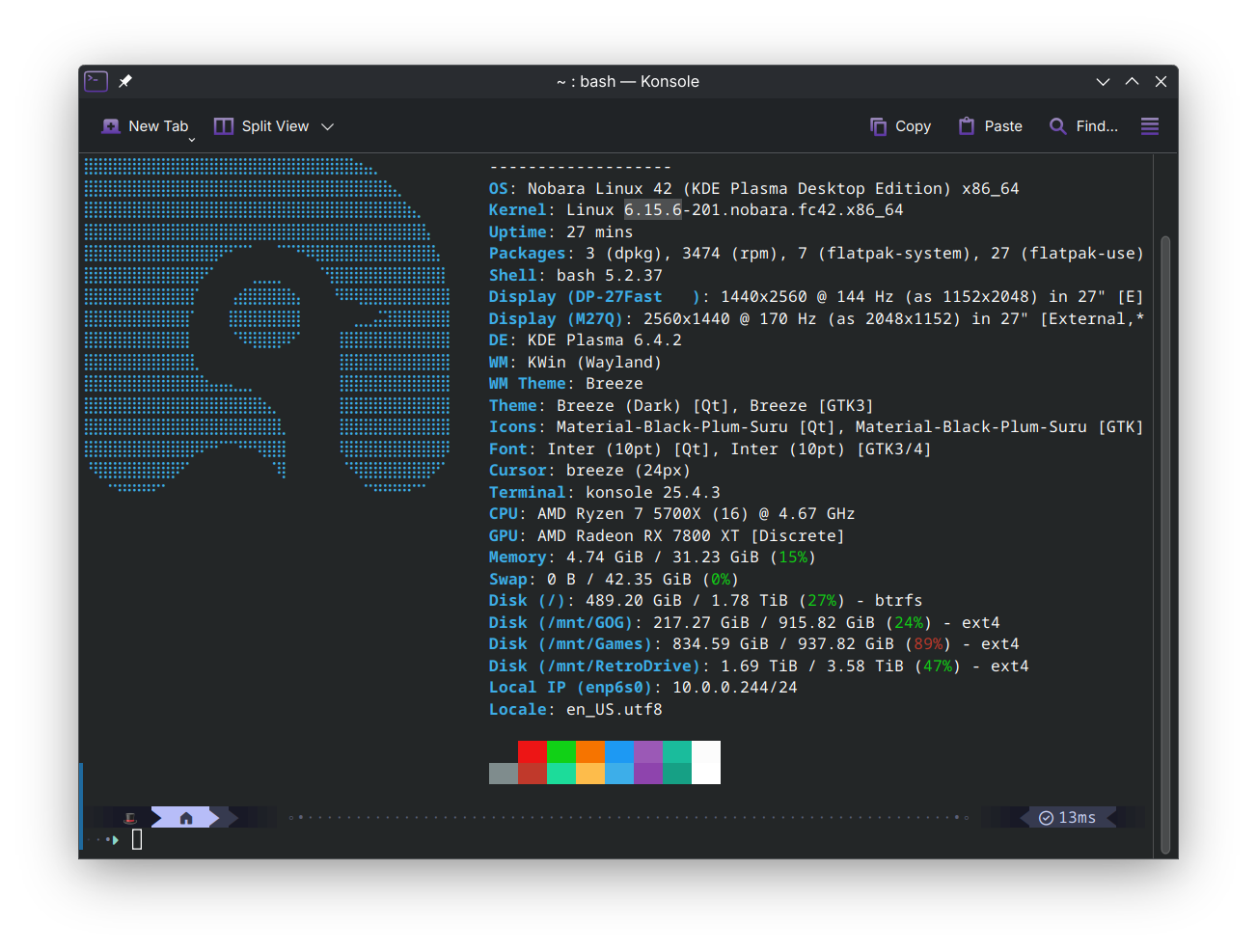Click 'GPU: AMD Radeon RX 7800 XT' line
Screen dimensions: 1257x952
coord(667,535)
